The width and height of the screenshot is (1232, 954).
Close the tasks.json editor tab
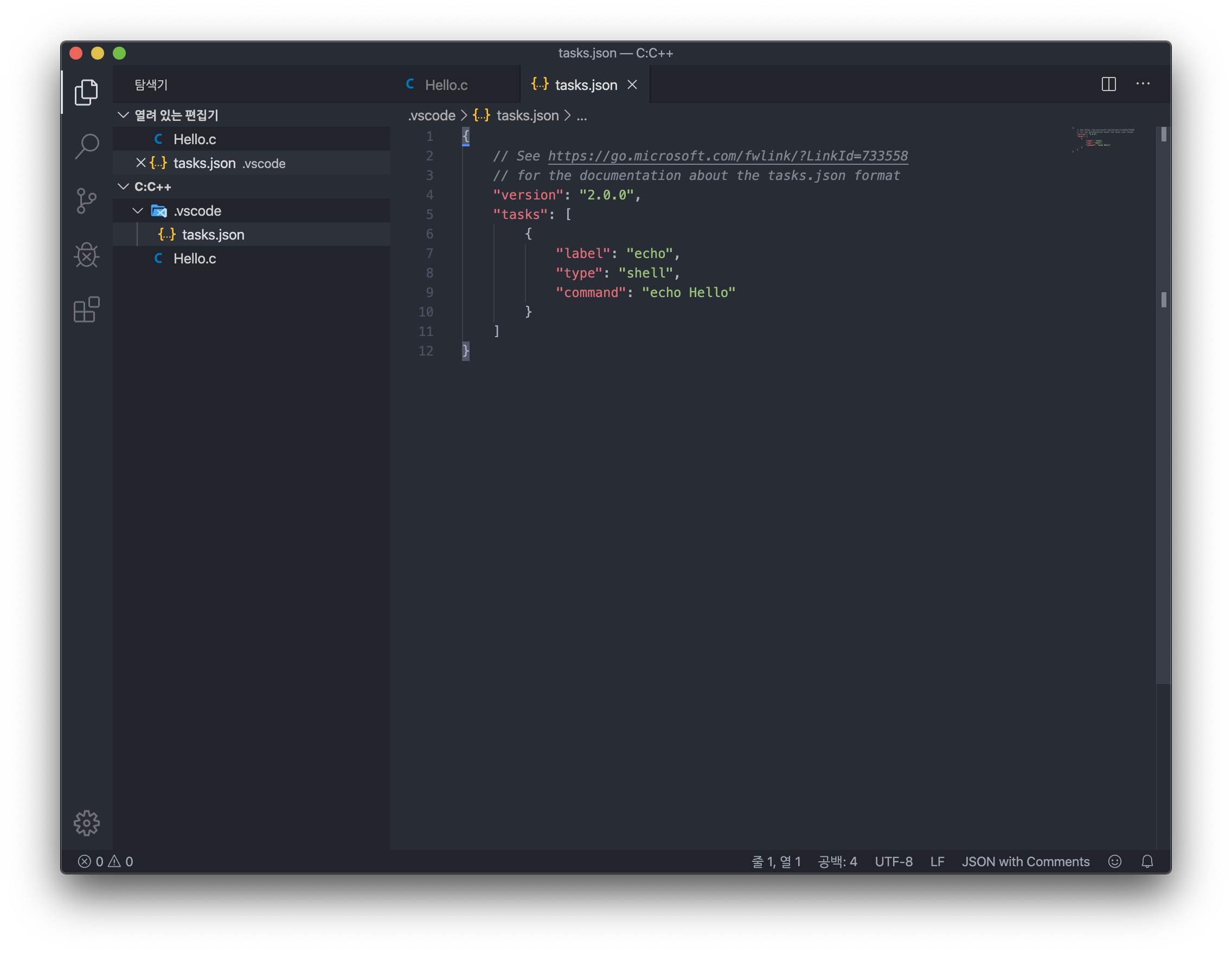632,85
